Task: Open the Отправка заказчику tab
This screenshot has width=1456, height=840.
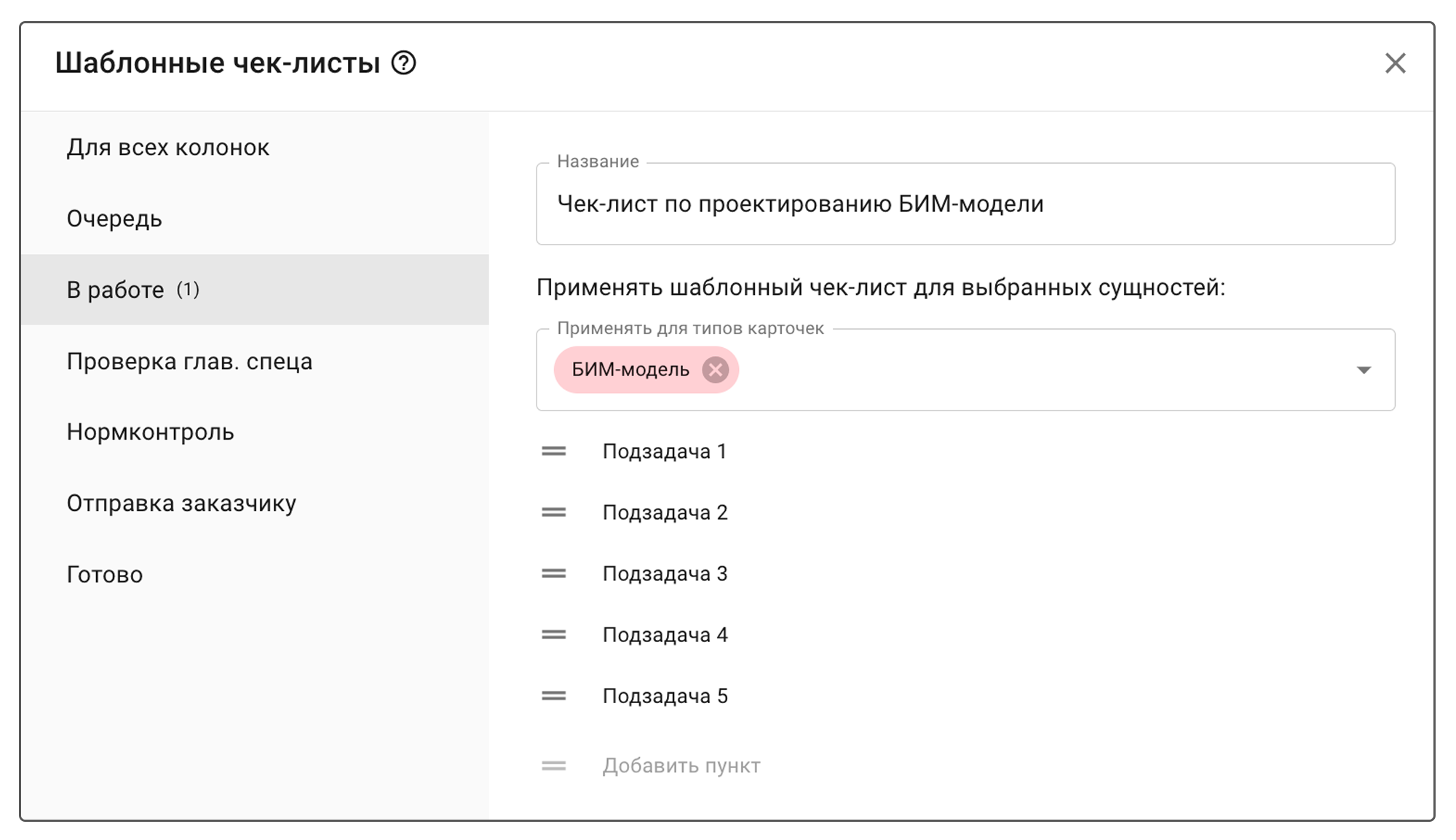Action: [255, 503]
